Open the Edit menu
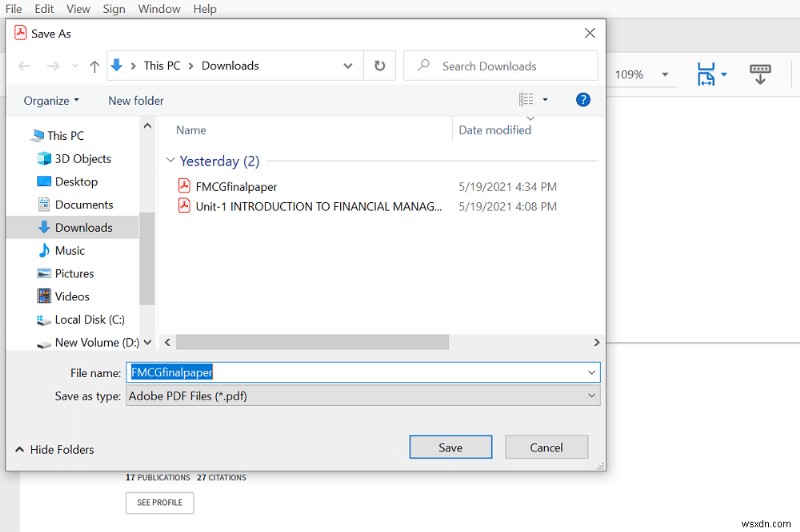 coord(44,9)
